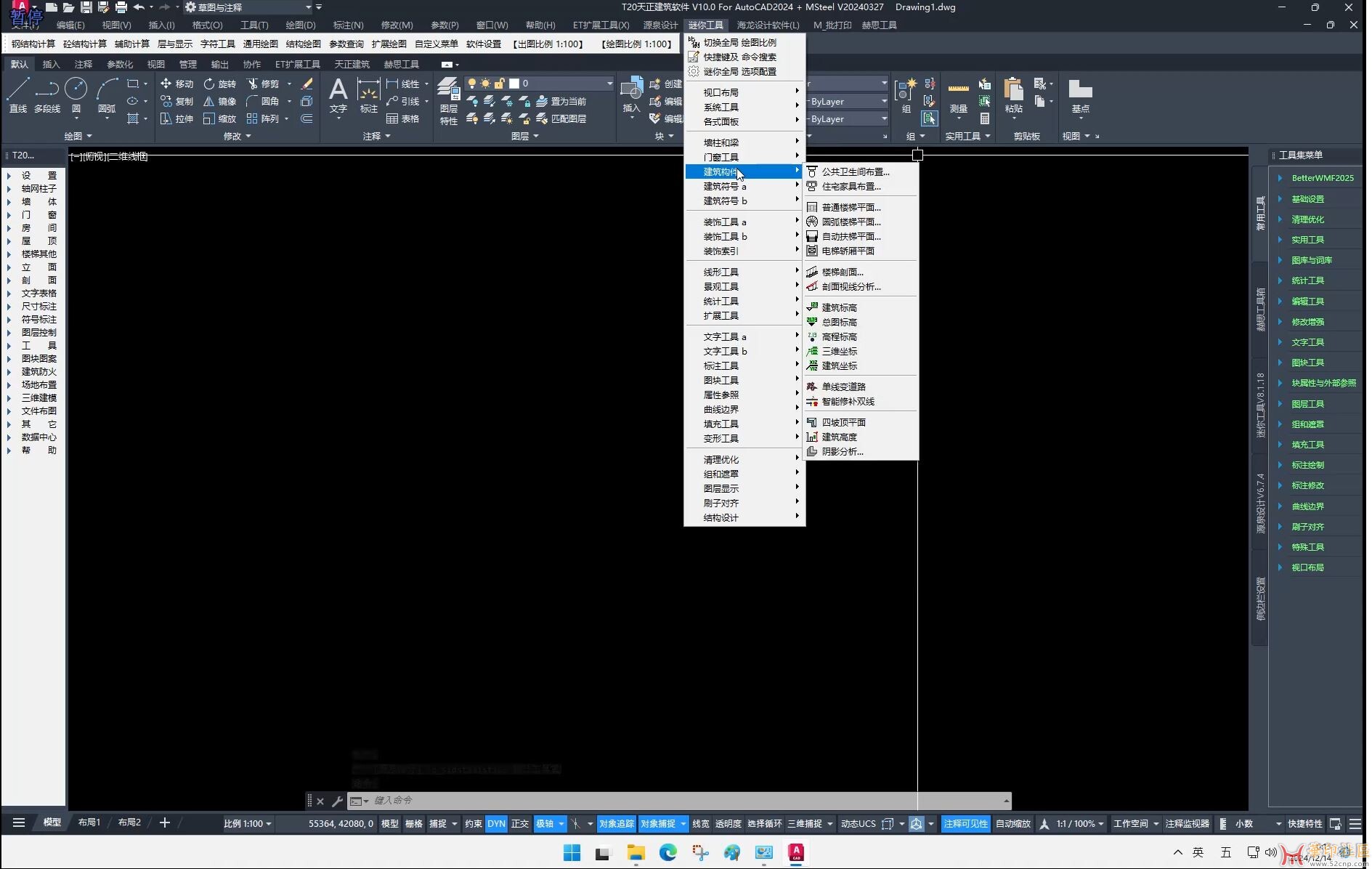Image resolution: width=1372 pixels, height=869 pixels.
Task: Toggle 栅格 grid display in status bar
Action: [x=414, y=823]
